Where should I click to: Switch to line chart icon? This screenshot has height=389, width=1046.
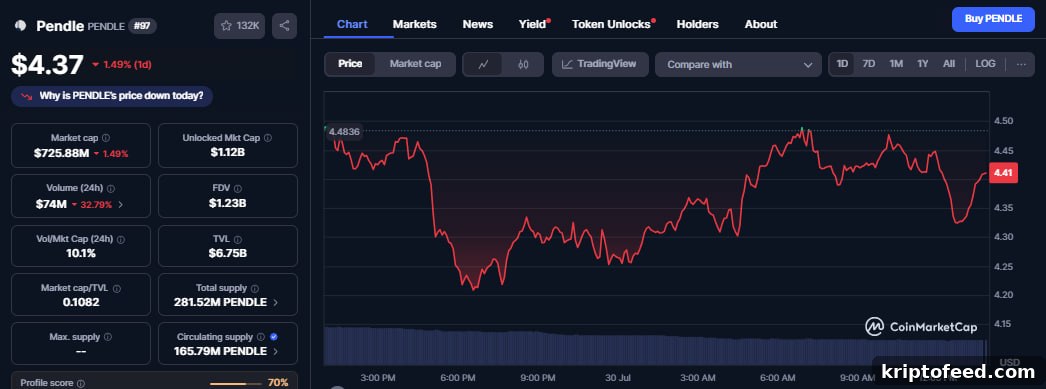[x=484, y=65]
